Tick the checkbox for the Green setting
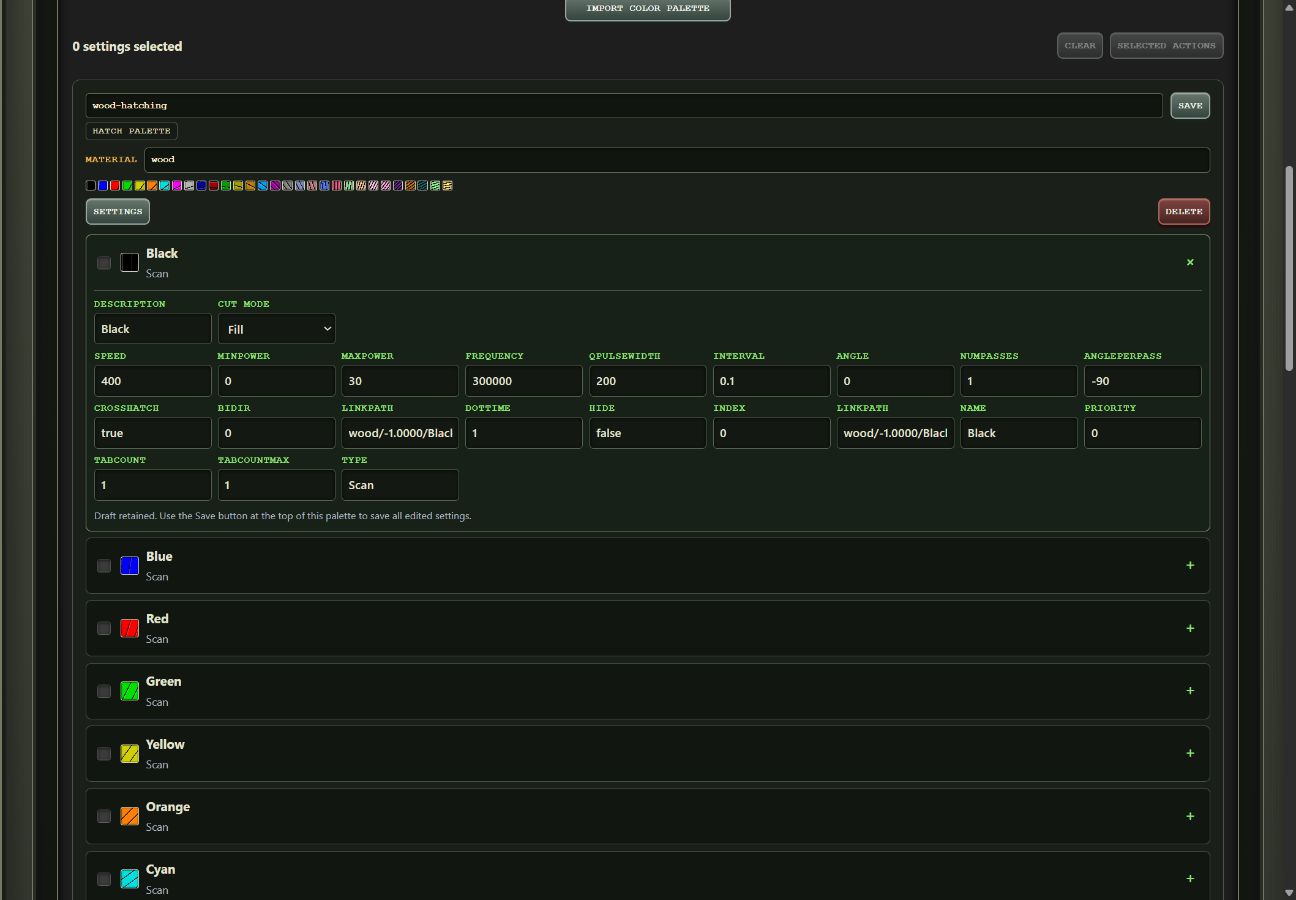The image size is (1296, 900). coord(104,691)
